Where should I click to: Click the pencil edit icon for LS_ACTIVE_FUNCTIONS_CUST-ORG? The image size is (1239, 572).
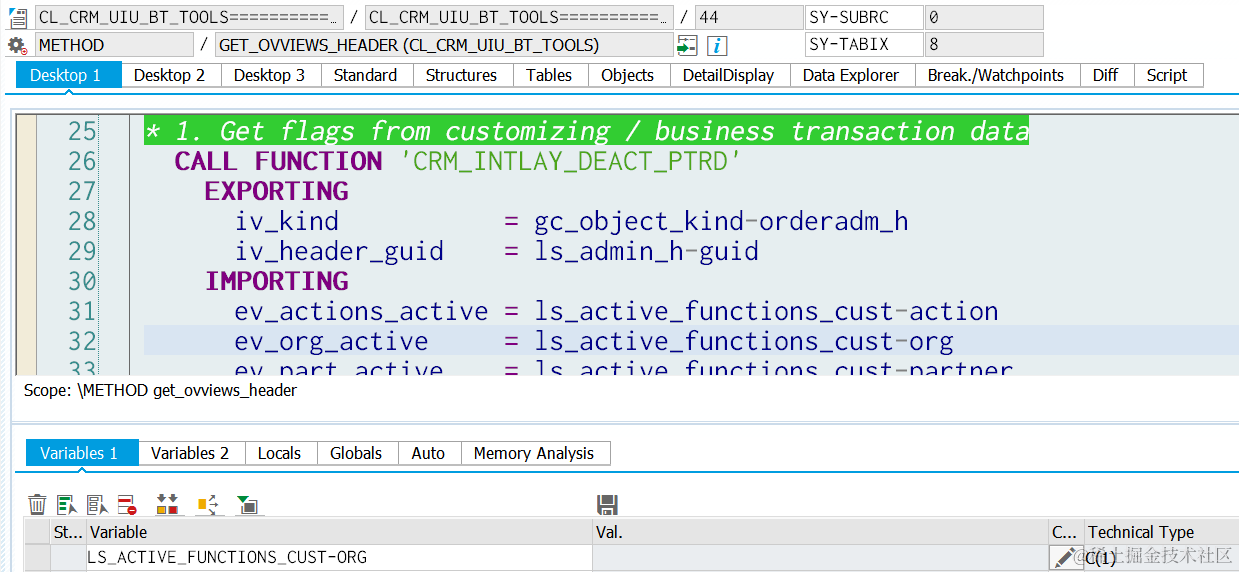(1066, 557)
